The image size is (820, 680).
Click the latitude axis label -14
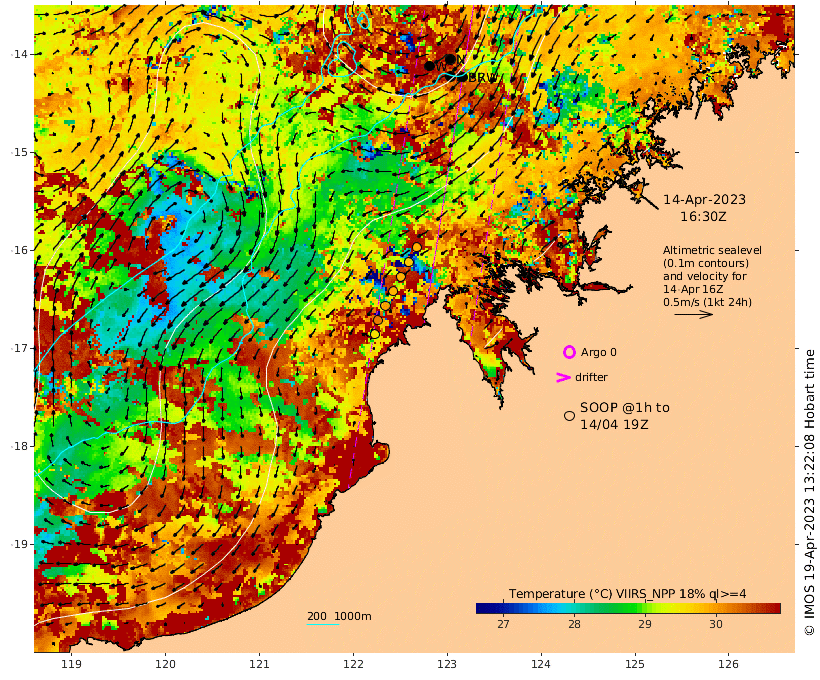pos(19,54)
